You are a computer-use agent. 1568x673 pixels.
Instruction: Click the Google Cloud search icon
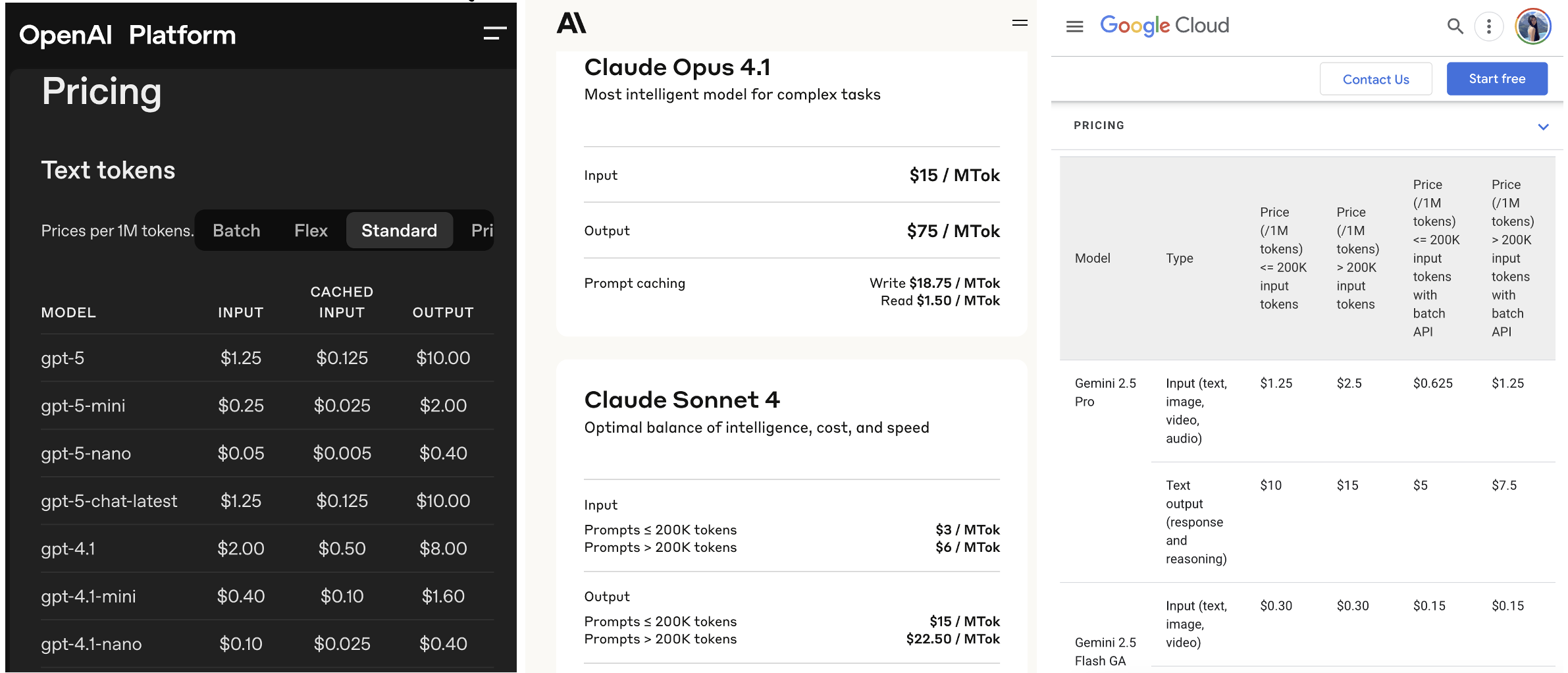pyautogui.click(x=1455, y=26)
